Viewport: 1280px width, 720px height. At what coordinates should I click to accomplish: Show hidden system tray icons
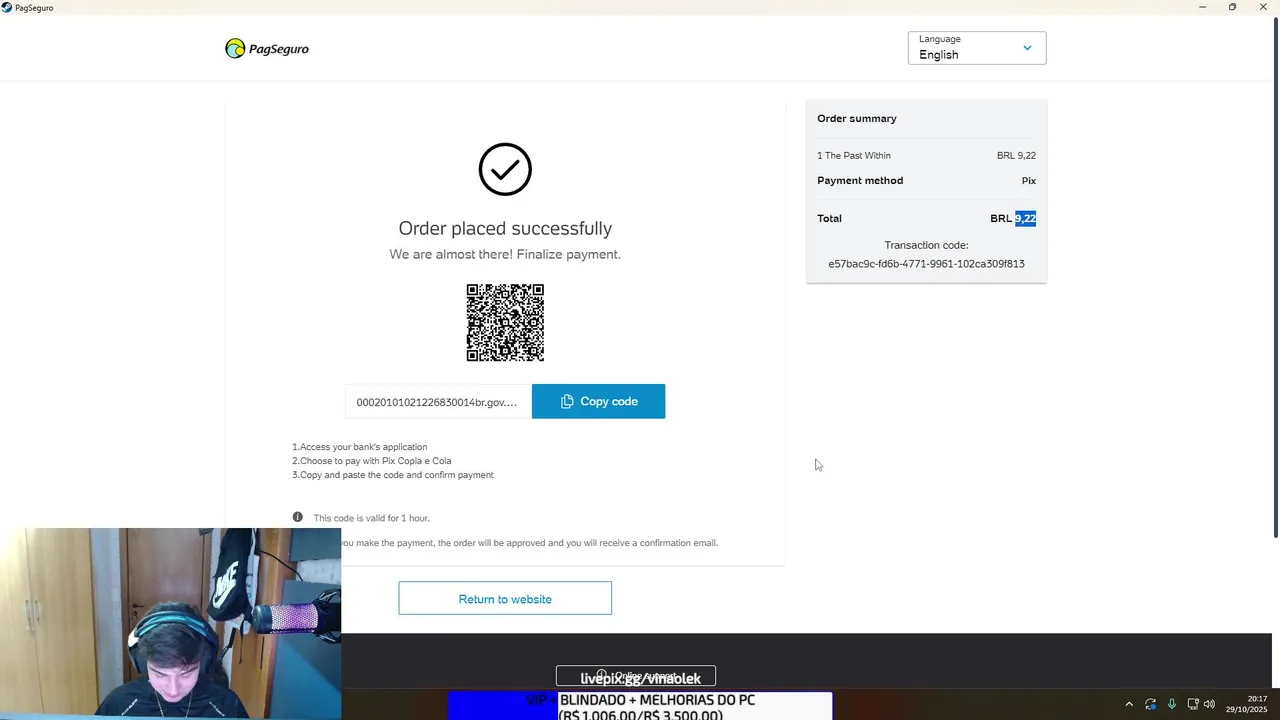(x=1129, y=704)
